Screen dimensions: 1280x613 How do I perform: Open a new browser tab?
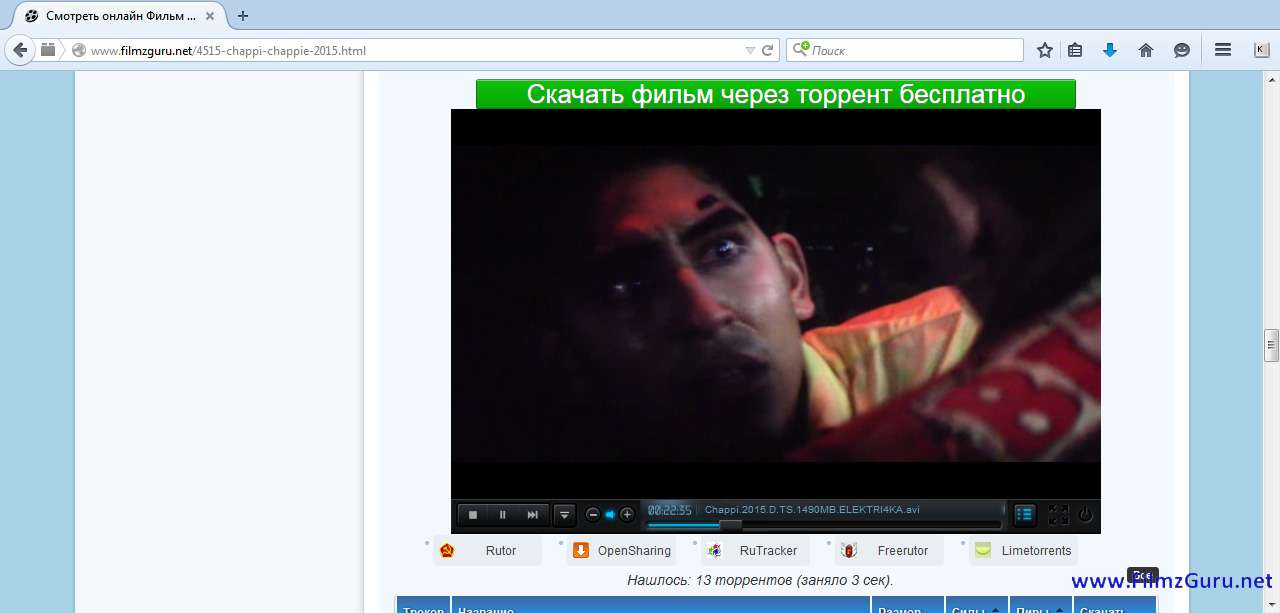243,16
